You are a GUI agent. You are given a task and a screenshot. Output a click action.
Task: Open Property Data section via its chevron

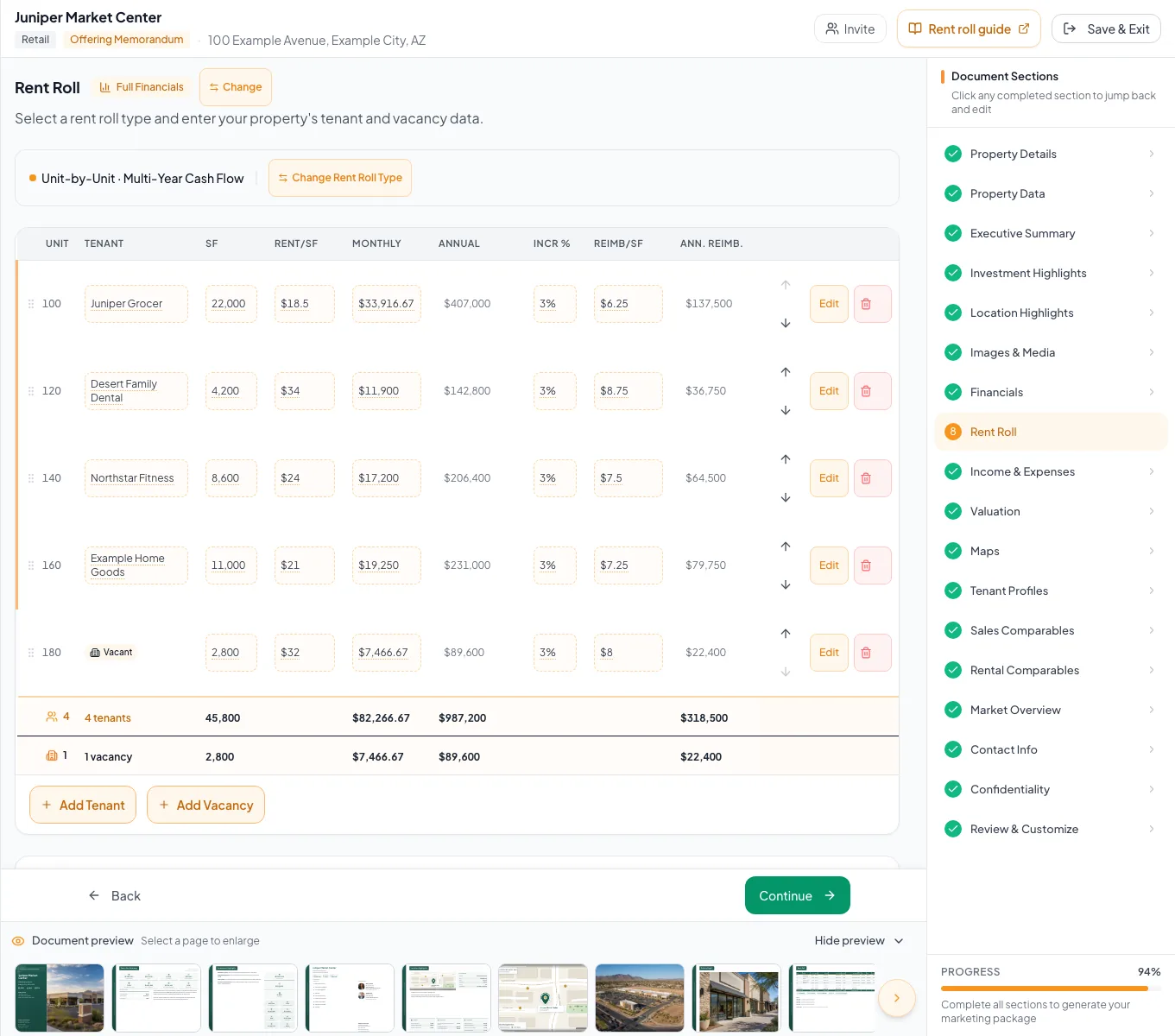click(1152, 193)
